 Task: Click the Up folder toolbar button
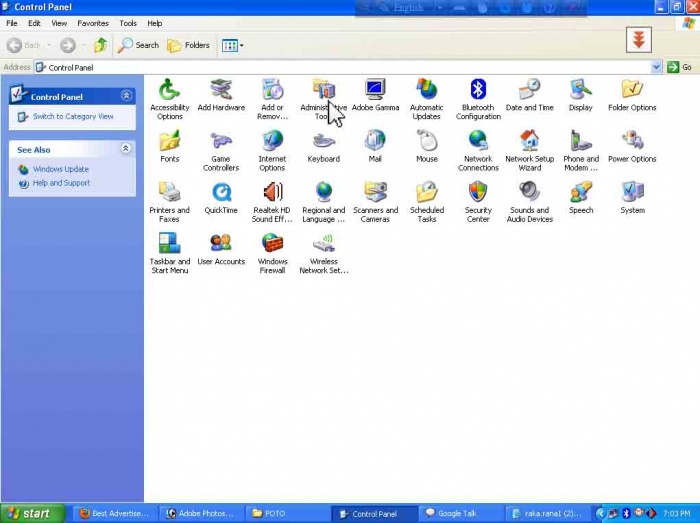point(101,45)
